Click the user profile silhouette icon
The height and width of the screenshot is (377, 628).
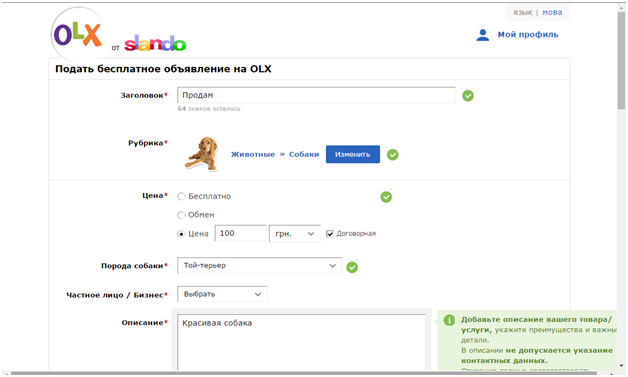tap(483, 35)
